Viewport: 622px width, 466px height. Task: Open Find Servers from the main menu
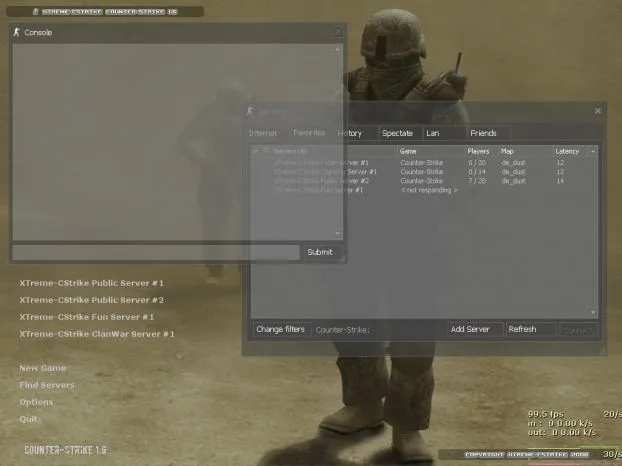point(46,385)
